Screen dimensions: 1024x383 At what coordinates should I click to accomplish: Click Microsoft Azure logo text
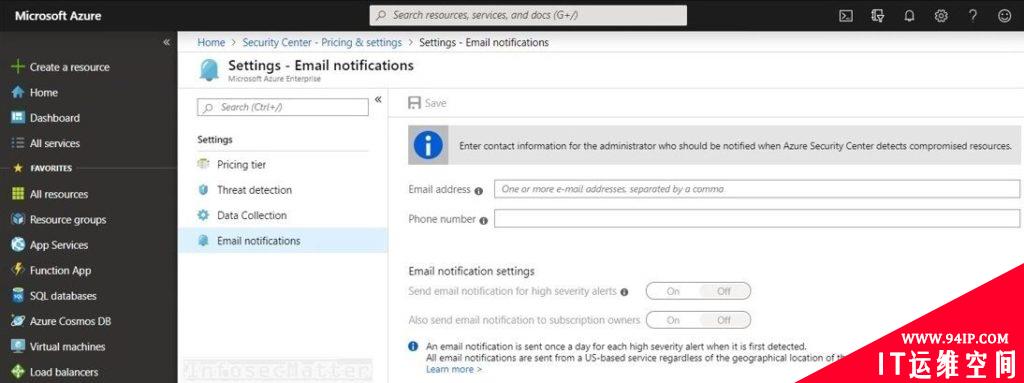click(58, 16)
